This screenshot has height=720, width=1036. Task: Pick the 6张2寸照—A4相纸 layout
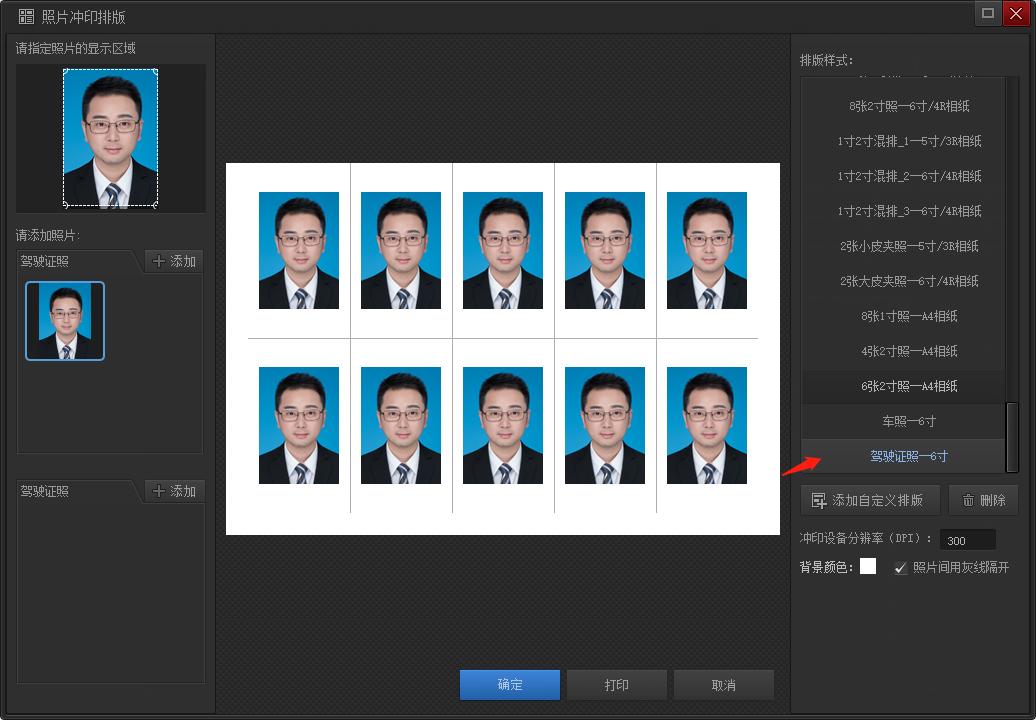point(908,386)
